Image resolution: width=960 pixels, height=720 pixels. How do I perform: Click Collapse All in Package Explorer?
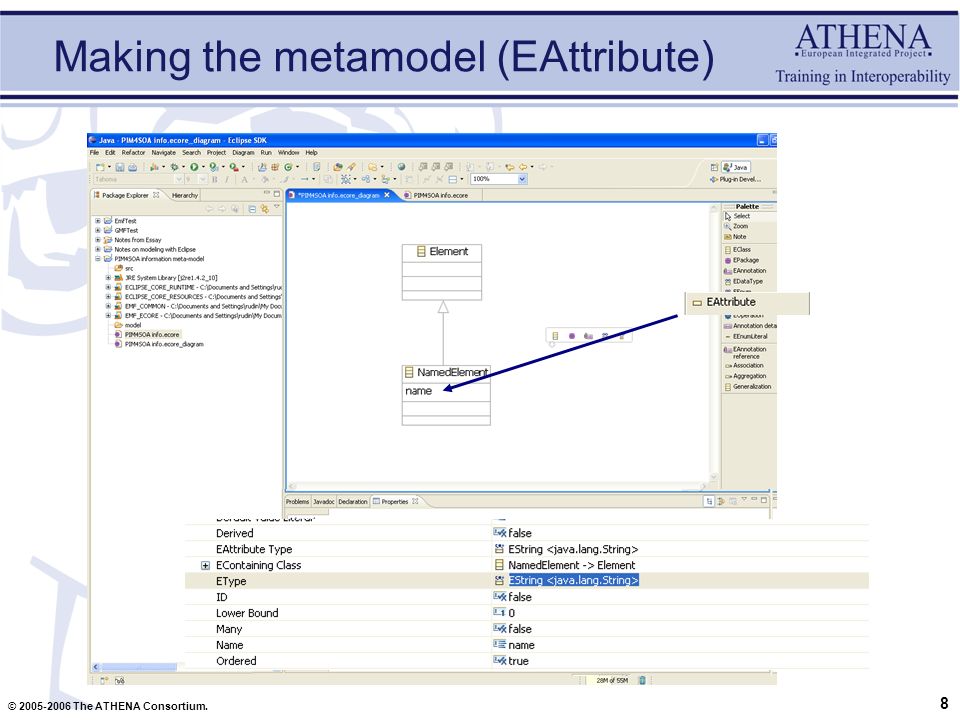click(252, 209)
